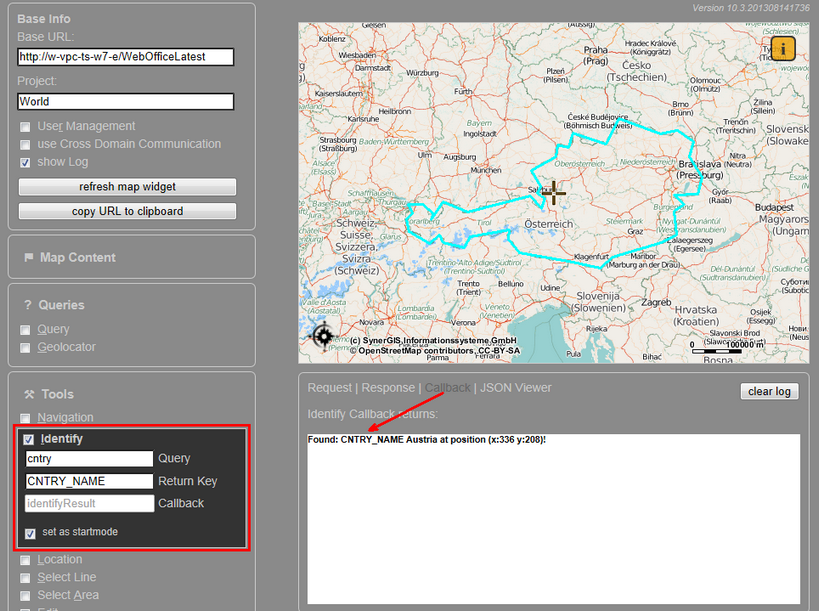
Task: Switch to the Response tab
Action: click(x=387, y=387)
